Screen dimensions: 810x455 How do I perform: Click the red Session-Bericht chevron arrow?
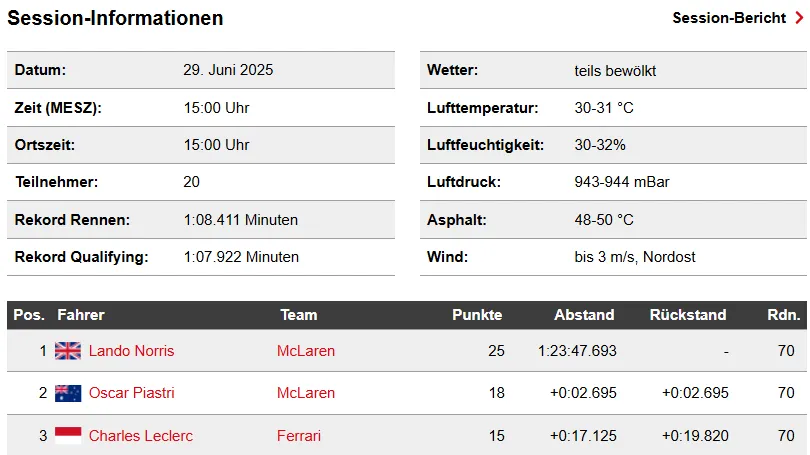tap(799, 18)
